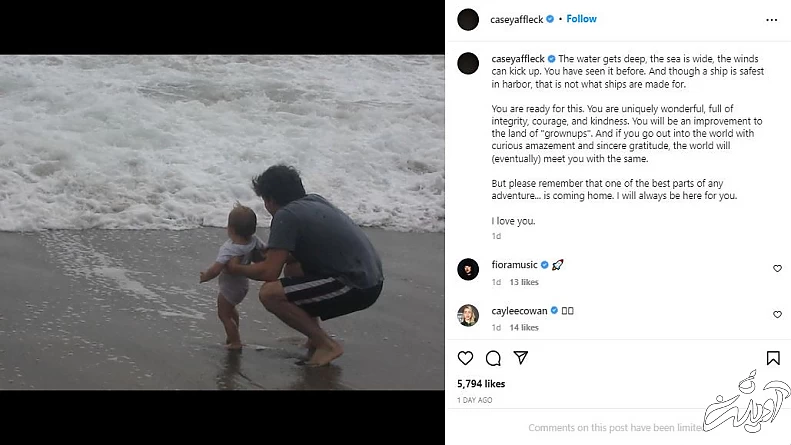Screen dimensions: 791x445
Task: Visit cayleecowan username link
Action: click(x=519, y=311)
